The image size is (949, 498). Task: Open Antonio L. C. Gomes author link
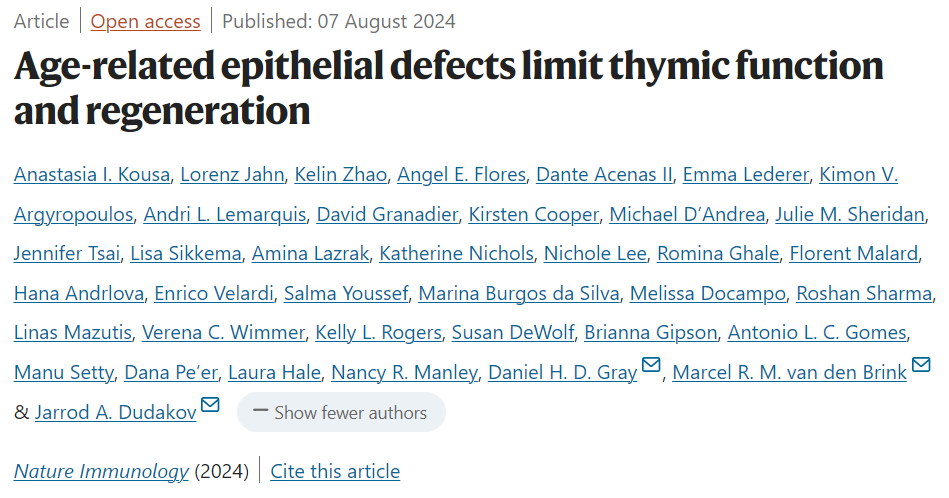click(817, 332)
